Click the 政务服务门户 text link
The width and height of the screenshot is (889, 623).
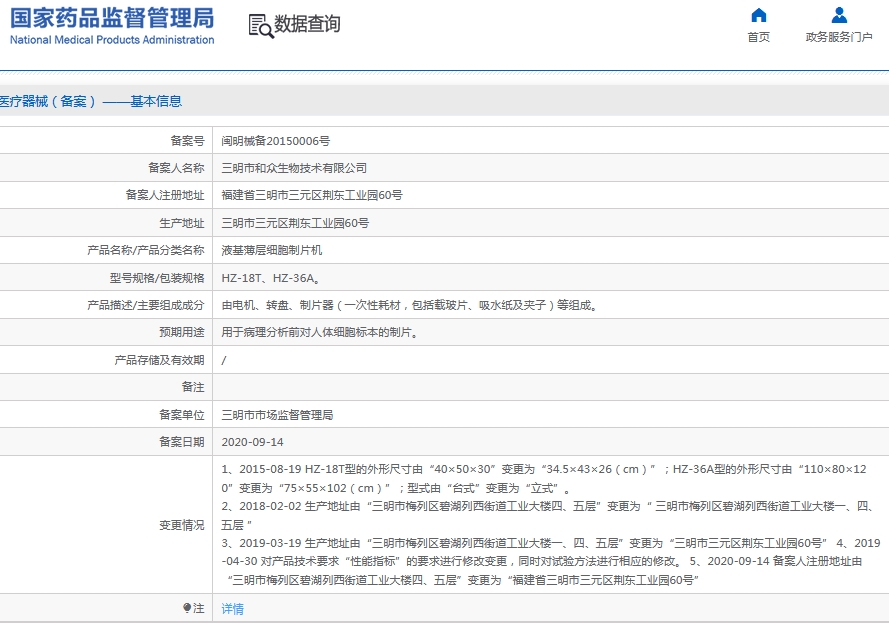pos(839,37)
